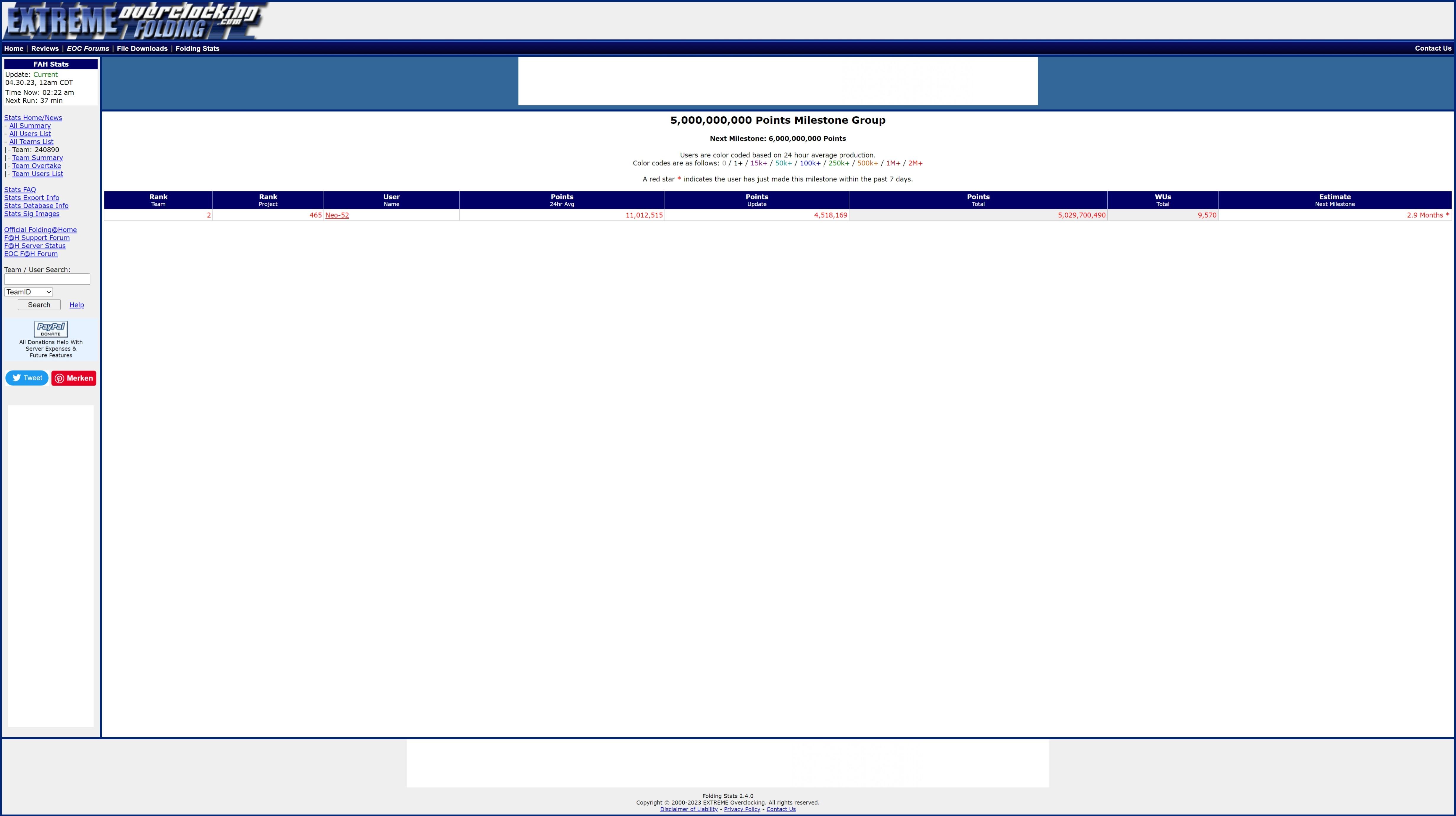Click the Points 24hr Avg column header
The height and width of the screenshot is (816, 1456).
click(562, 200)
